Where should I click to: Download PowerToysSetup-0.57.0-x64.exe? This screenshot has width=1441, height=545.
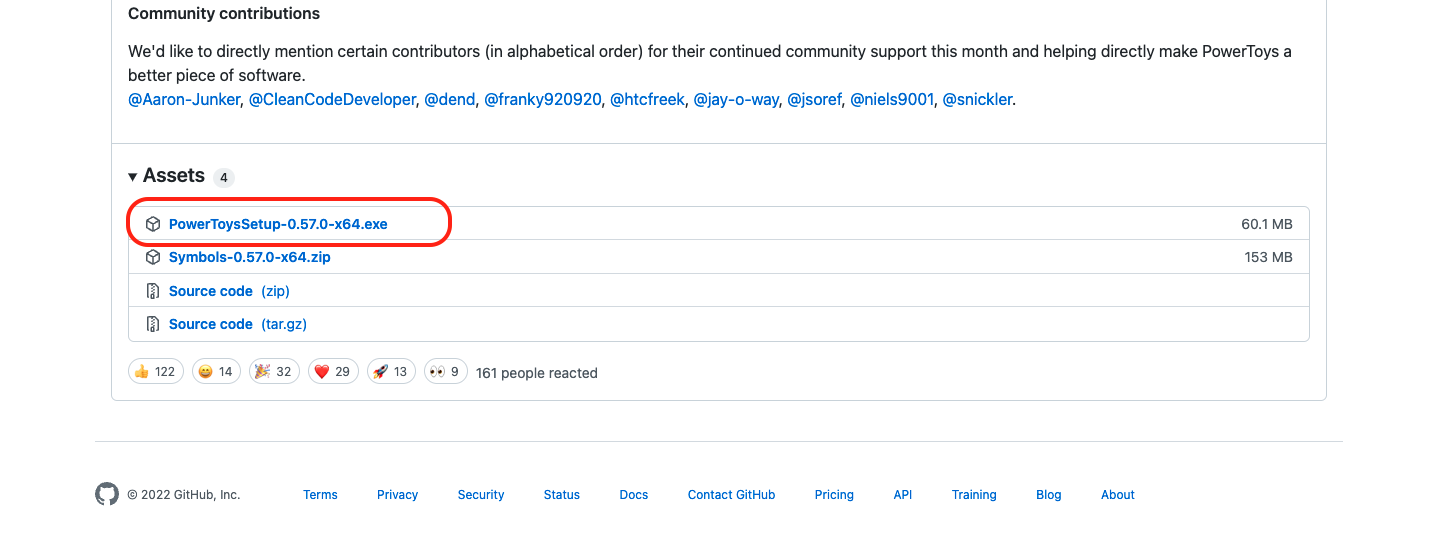click(278, 224)
